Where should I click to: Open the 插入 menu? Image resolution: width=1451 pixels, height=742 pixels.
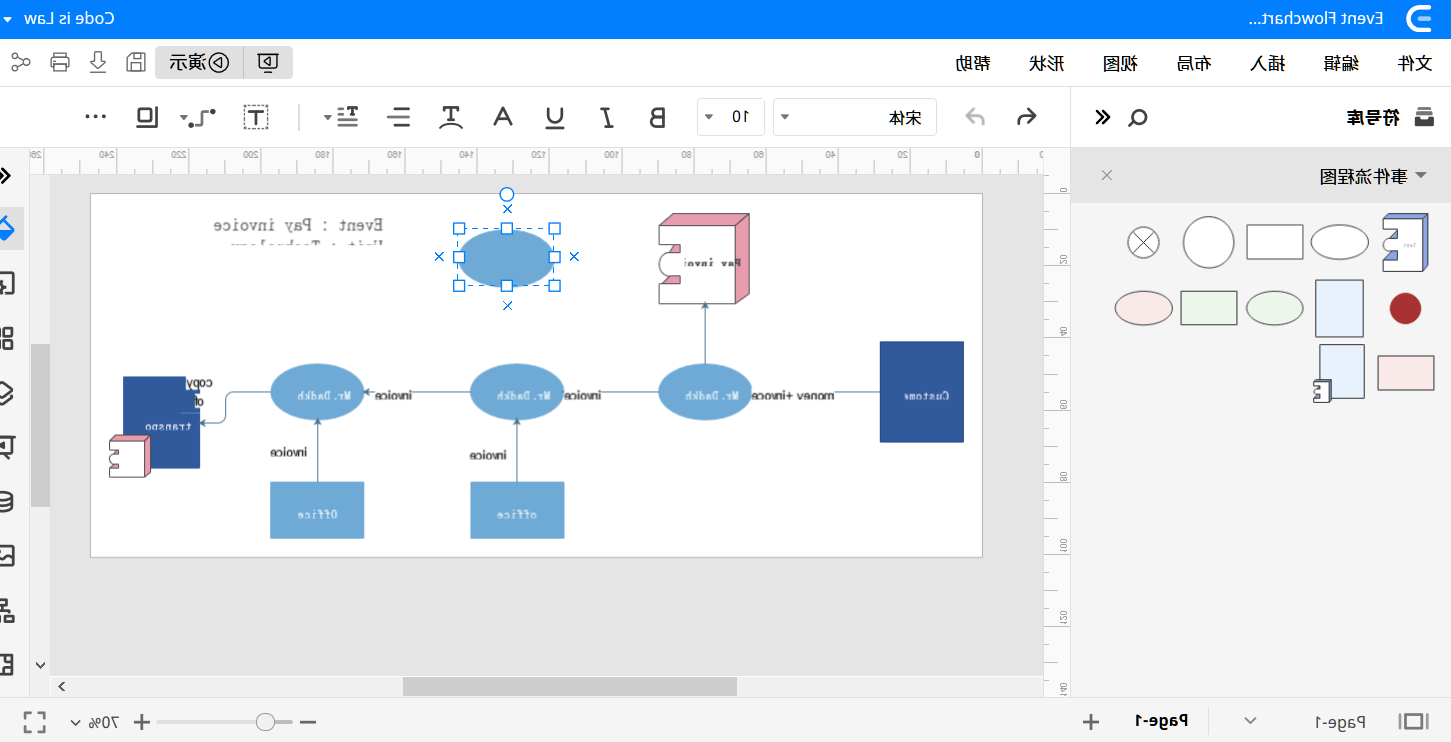(x=1267, y=63)
